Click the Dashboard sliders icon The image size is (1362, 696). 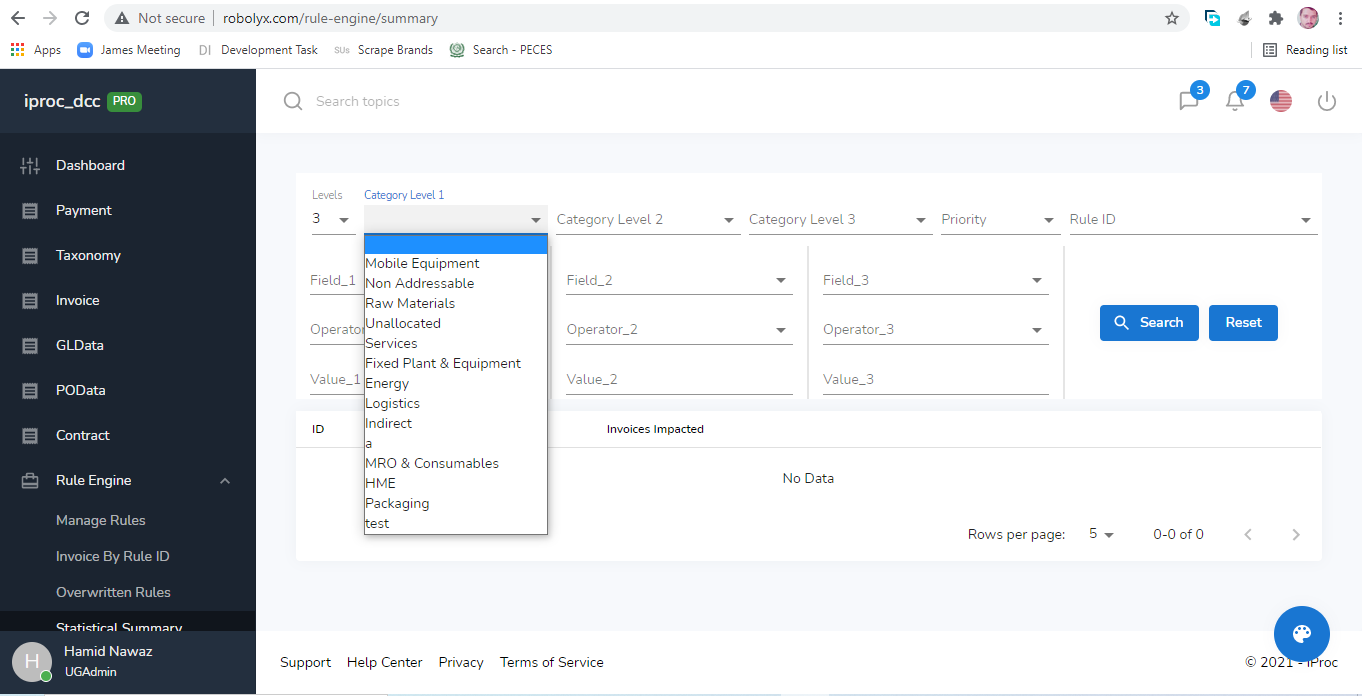click(30, 166)
